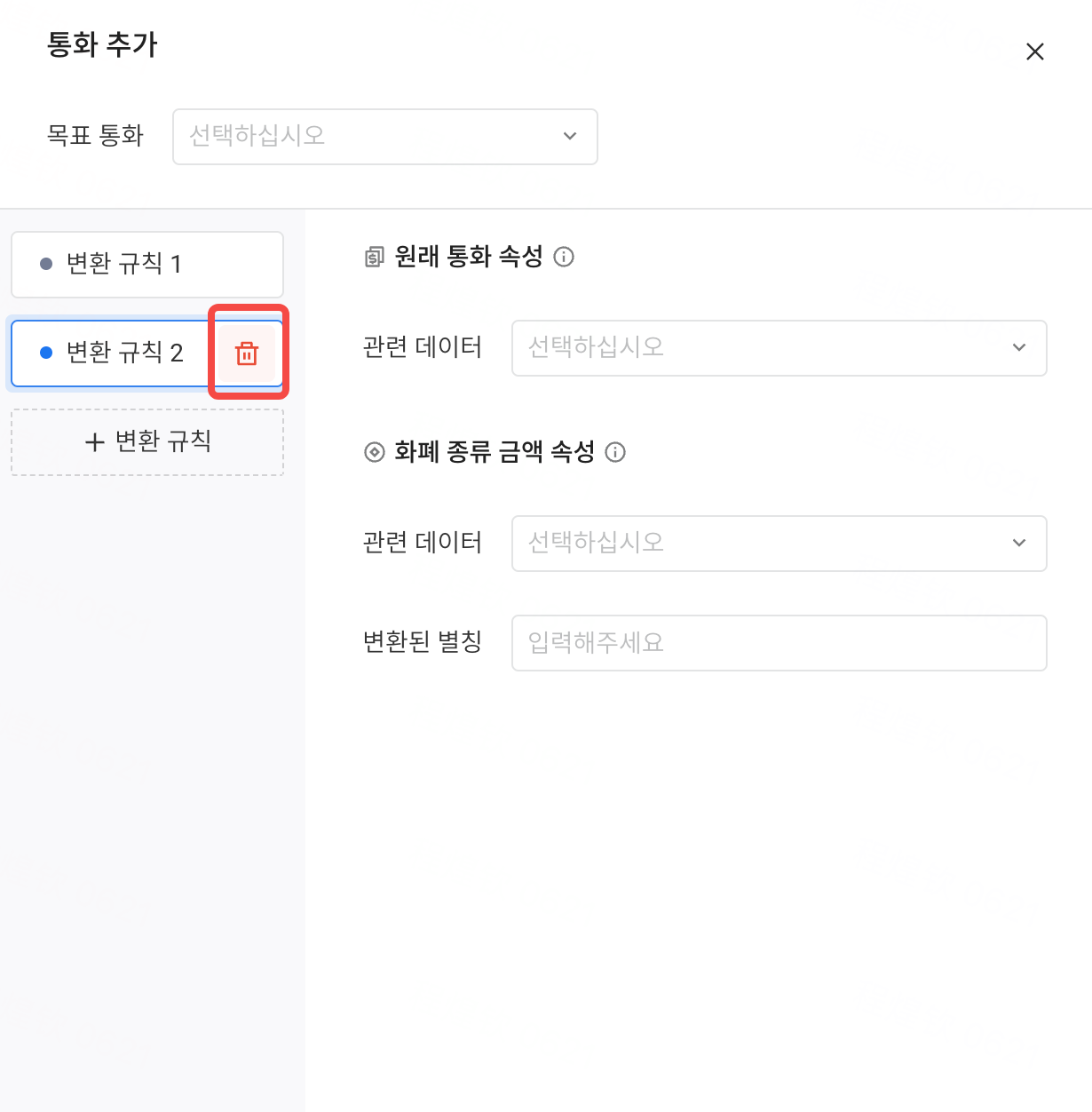Select the 변환 규칙 1 item
The image size is (1092, 1112).
coord(146,265)
